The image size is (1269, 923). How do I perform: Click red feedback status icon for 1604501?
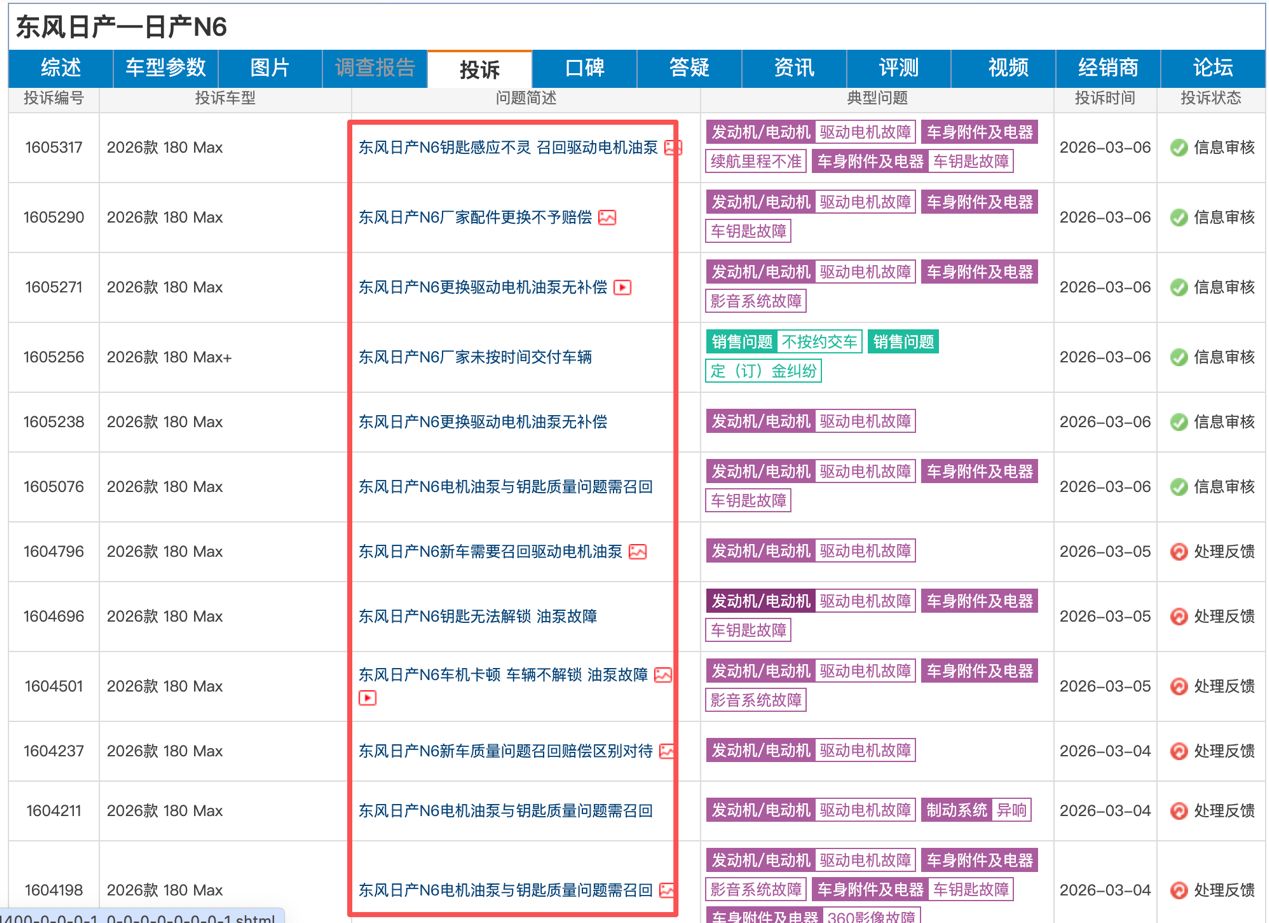click(x=1178, y=686)
